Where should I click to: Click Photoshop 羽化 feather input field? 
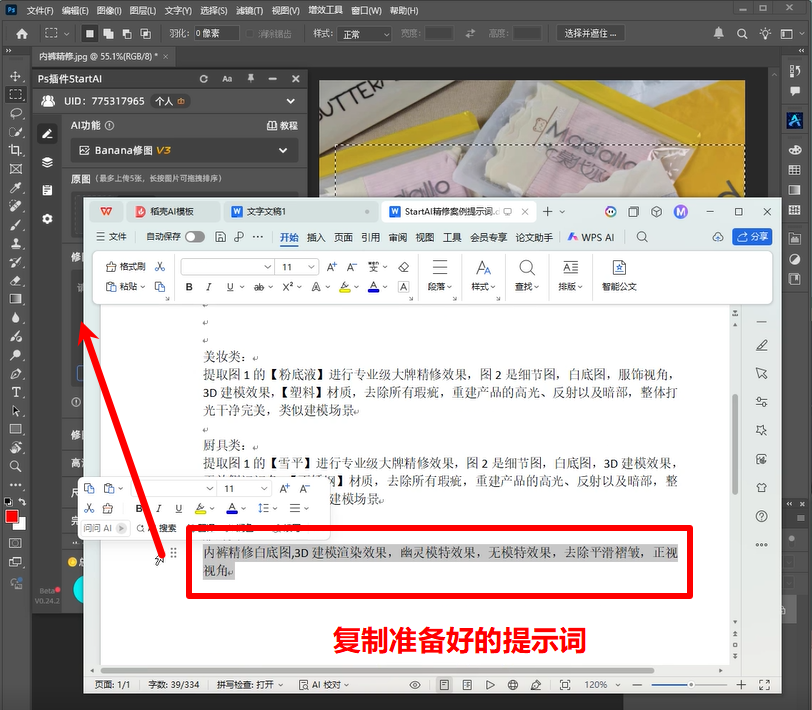click(217, 34)
